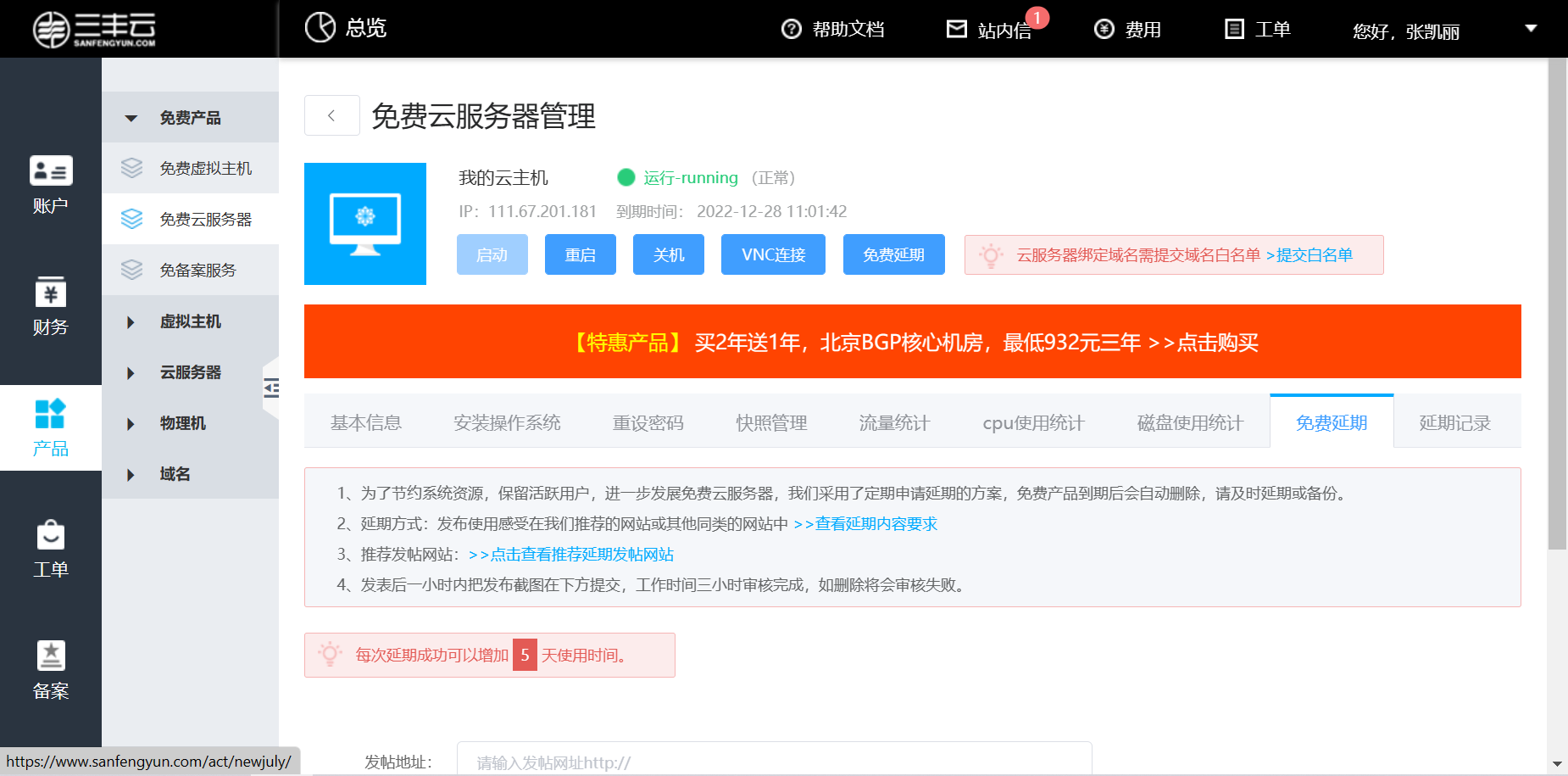
Task: Click the lightbulb icon in extension notice
Action: click(x=330, y=655)
